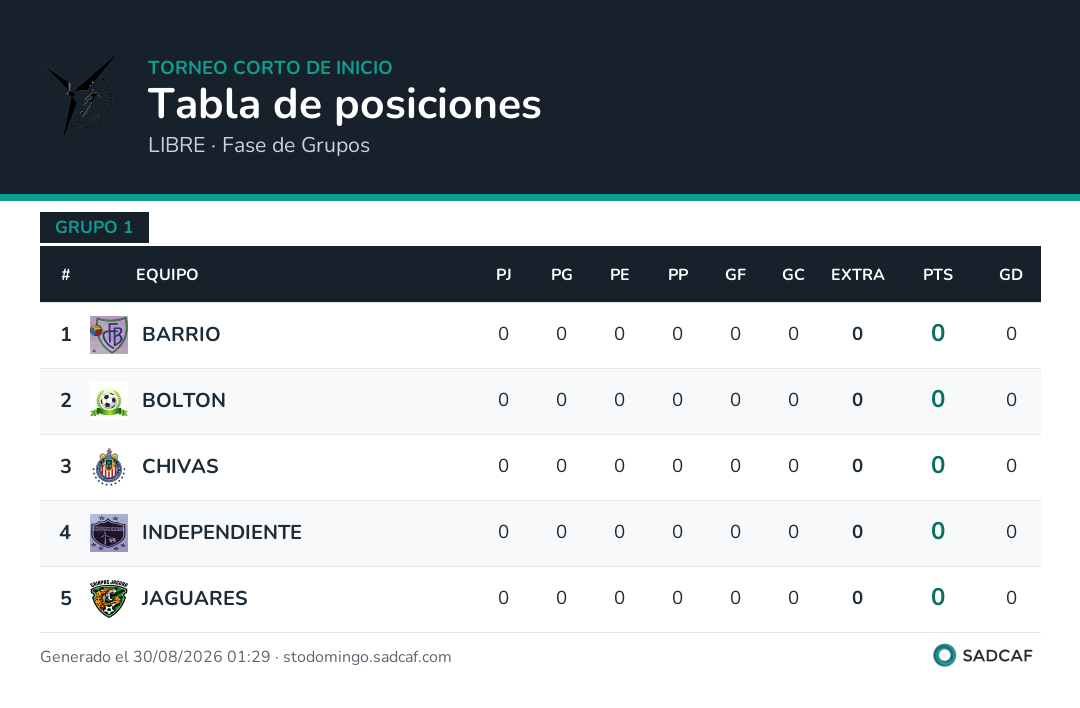Click the Independiente team crest
Image resolution: width=1080 pixels, height=708 pixels.
coord(109,533)
